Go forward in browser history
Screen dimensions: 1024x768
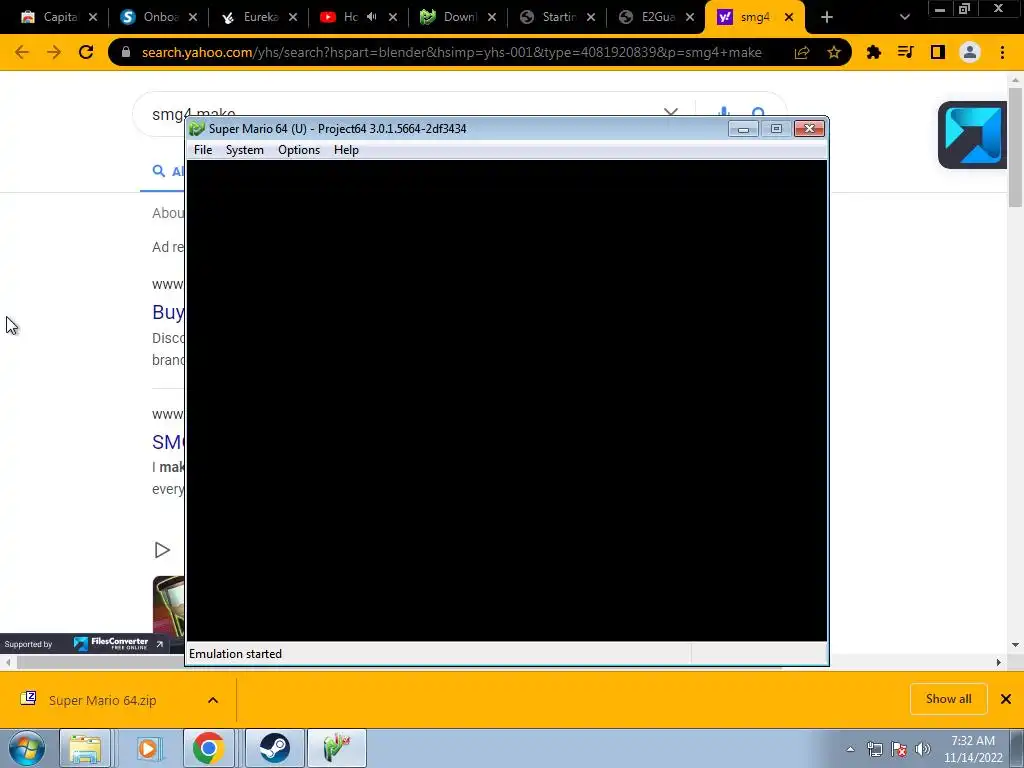(x=54, y=52)
